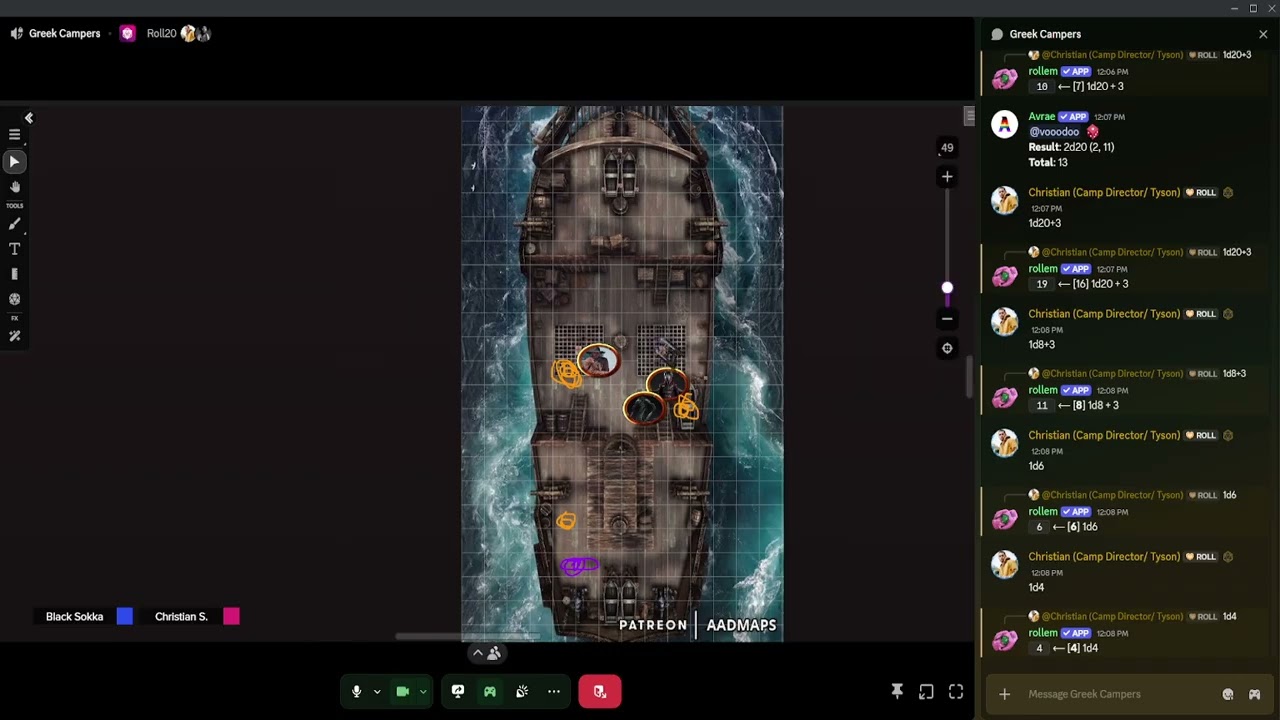Screen dimensions: 1280x720
Task: Open camera options dropdown arrow
Action: pyautogui.click(x=423, y=691)
